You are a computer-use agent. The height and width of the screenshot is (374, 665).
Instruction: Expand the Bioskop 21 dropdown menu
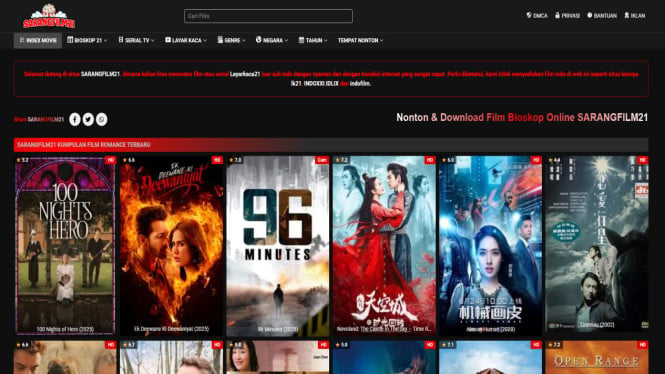tap(87, 40)
